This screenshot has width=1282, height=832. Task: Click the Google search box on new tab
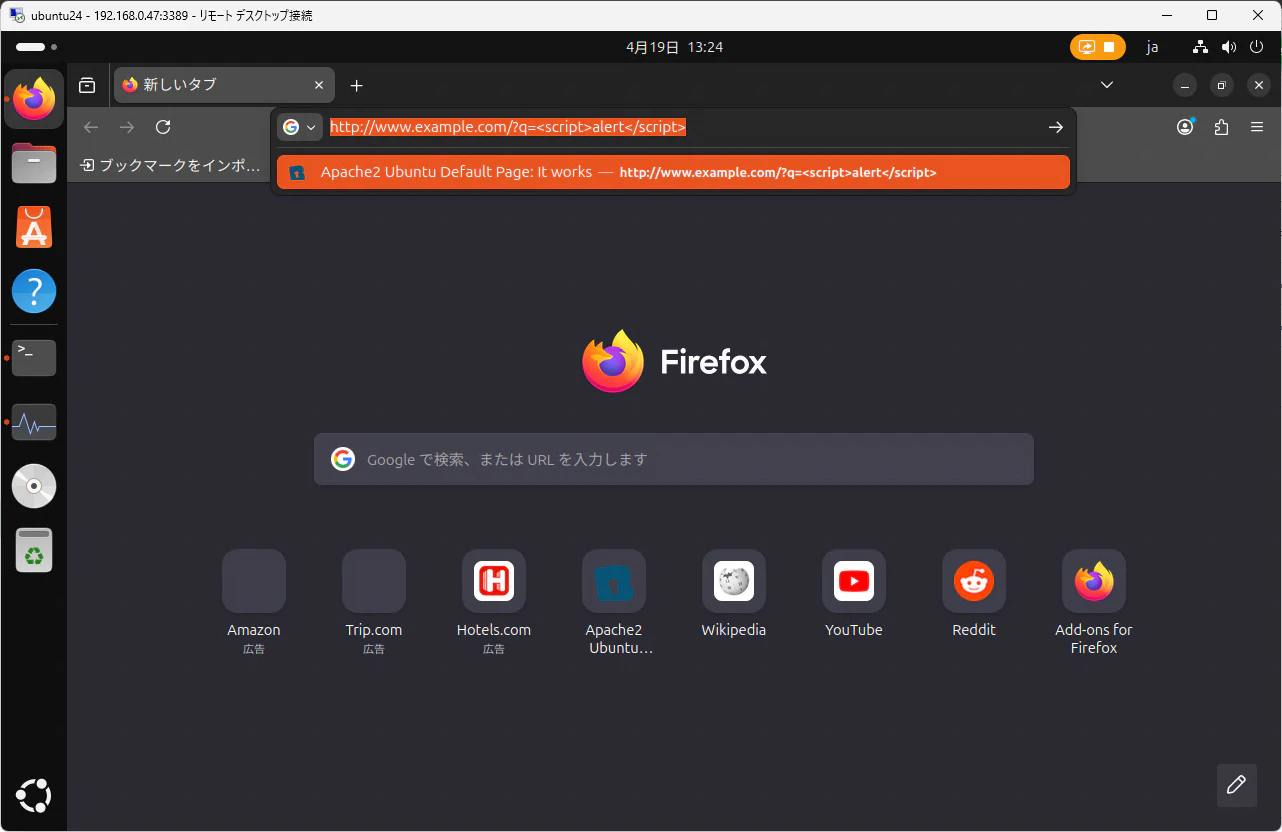pyautogui.click(x=674, y=459)
